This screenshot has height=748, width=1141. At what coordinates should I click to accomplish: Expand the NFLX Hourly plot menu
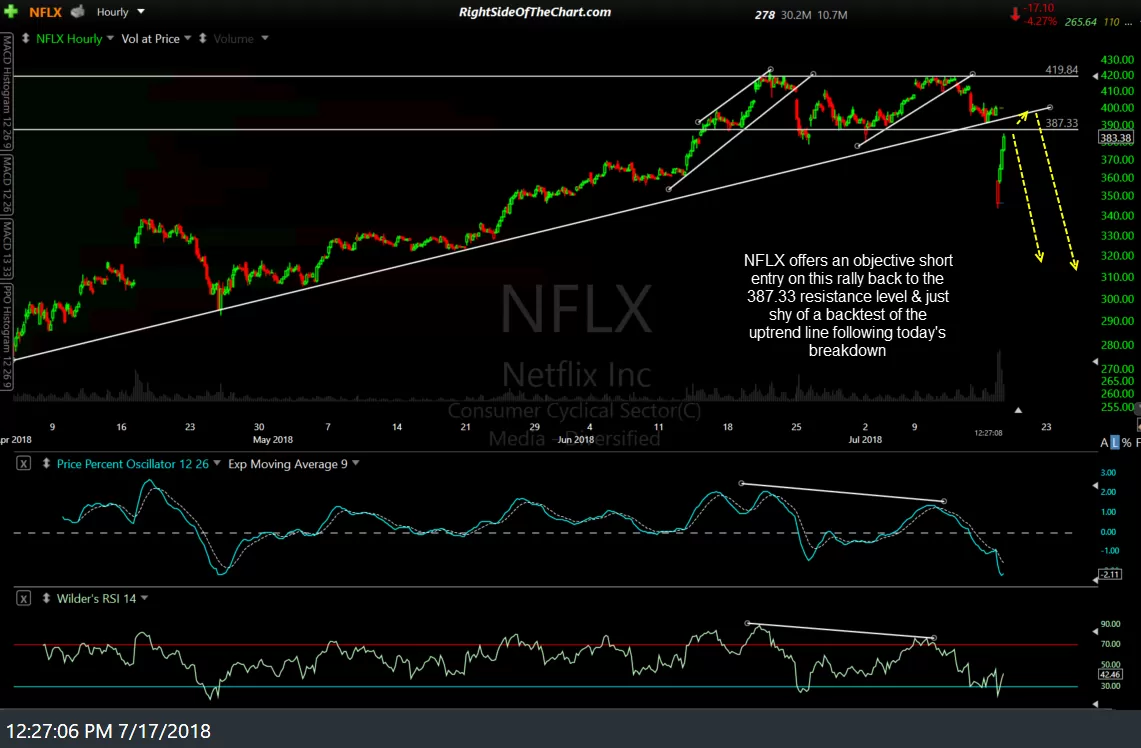point(111,38)
